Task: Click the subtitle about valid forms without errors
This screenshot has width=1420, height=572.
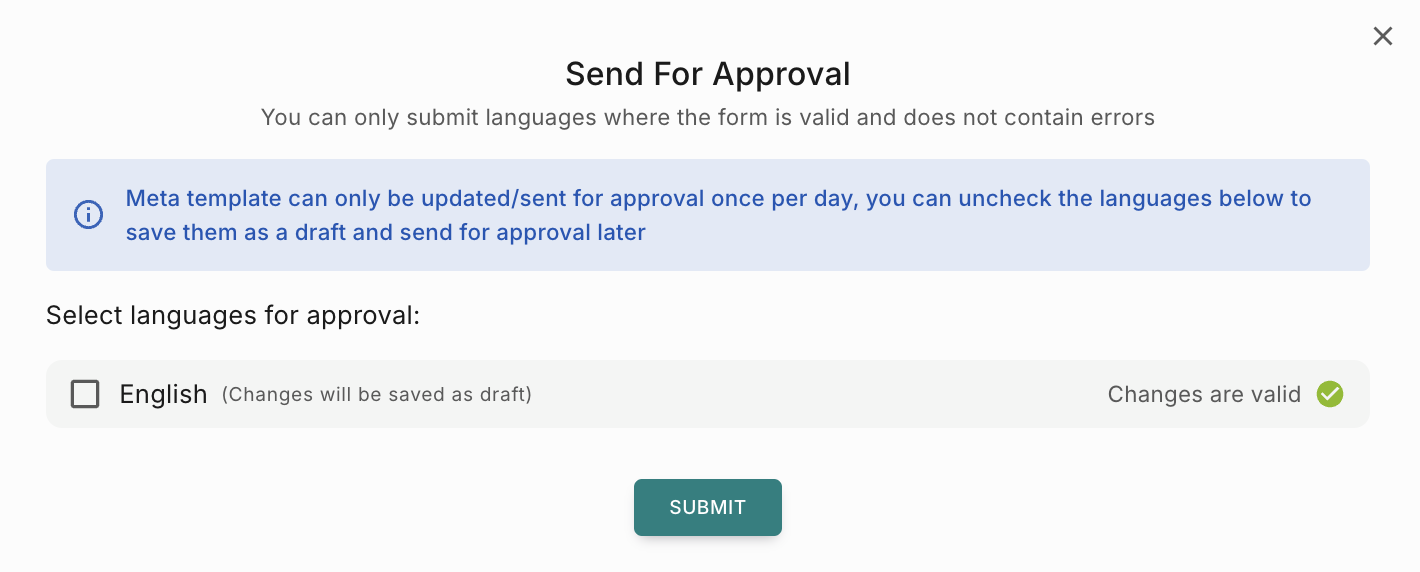Action: 708,118
